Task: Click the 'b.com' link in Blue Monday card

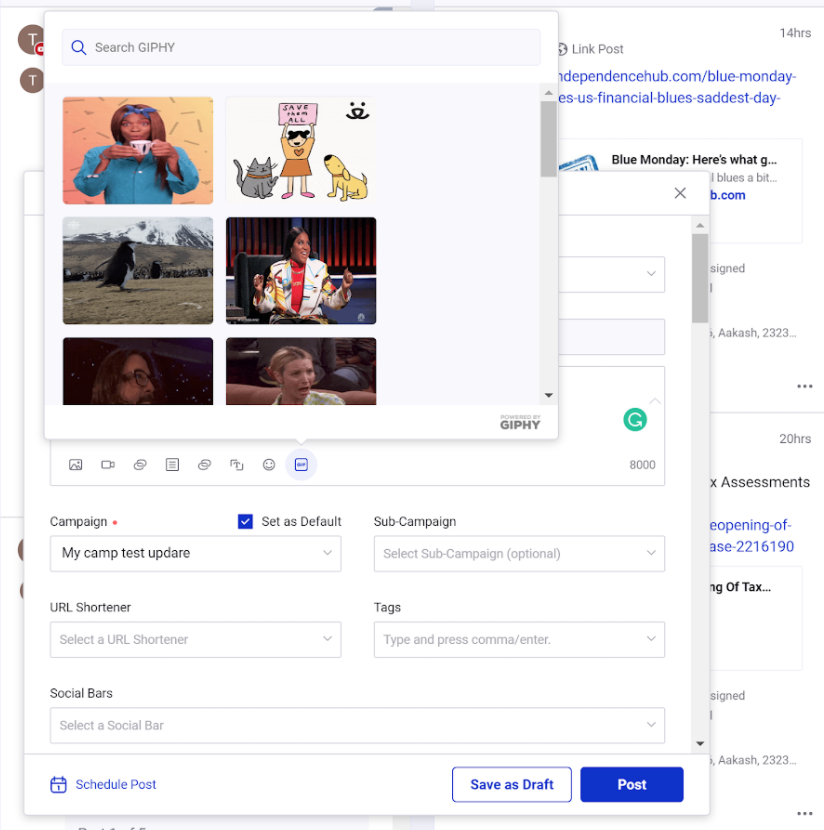Action: tap(728, 195)
